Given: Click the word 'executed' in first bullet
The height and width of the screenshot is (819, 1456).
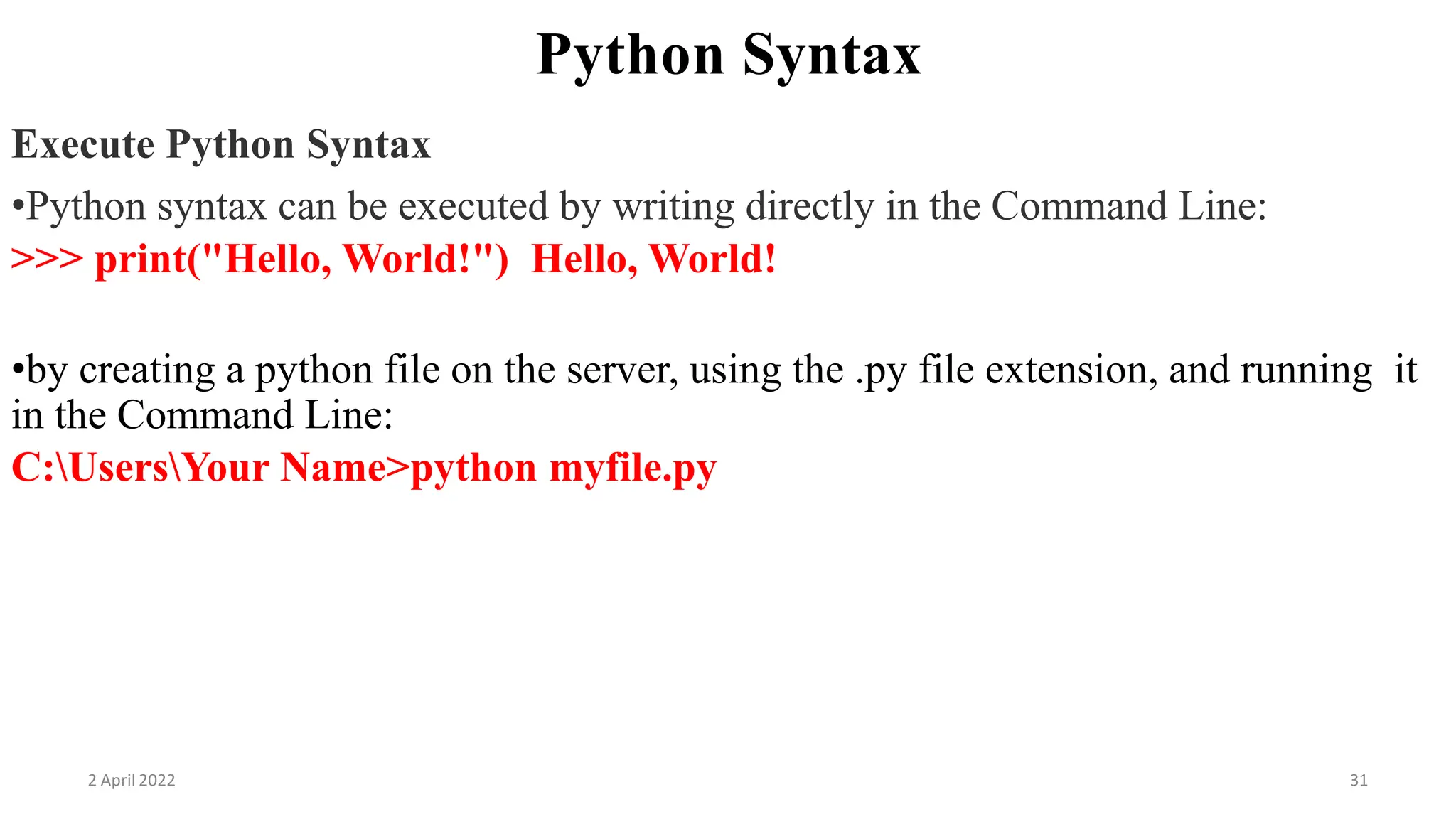Looking at the screenshot, I should pos(473,207).
